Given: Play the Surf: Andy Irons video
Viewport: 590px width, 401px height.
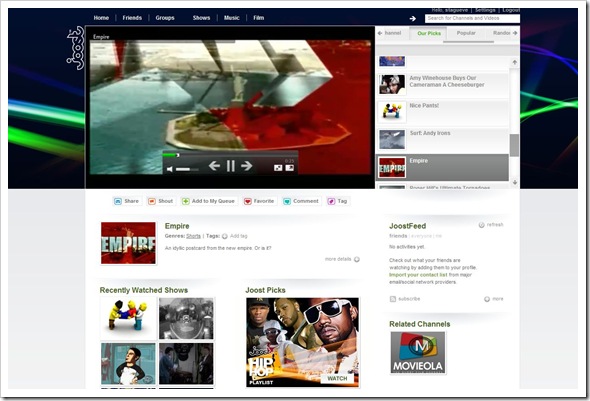Looking at the screenshot, I should (x=443, y=140).
